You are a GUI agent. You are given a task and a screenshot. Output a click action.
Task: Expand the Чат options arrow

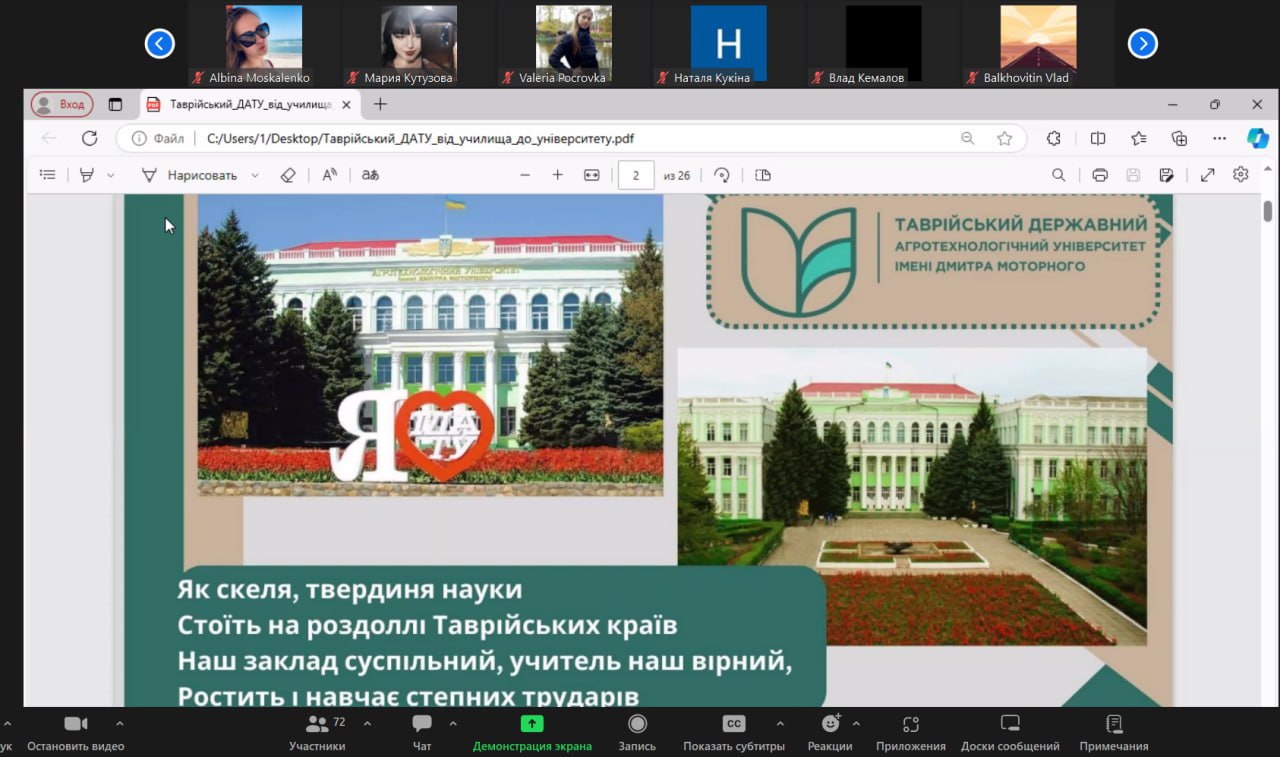453,723
